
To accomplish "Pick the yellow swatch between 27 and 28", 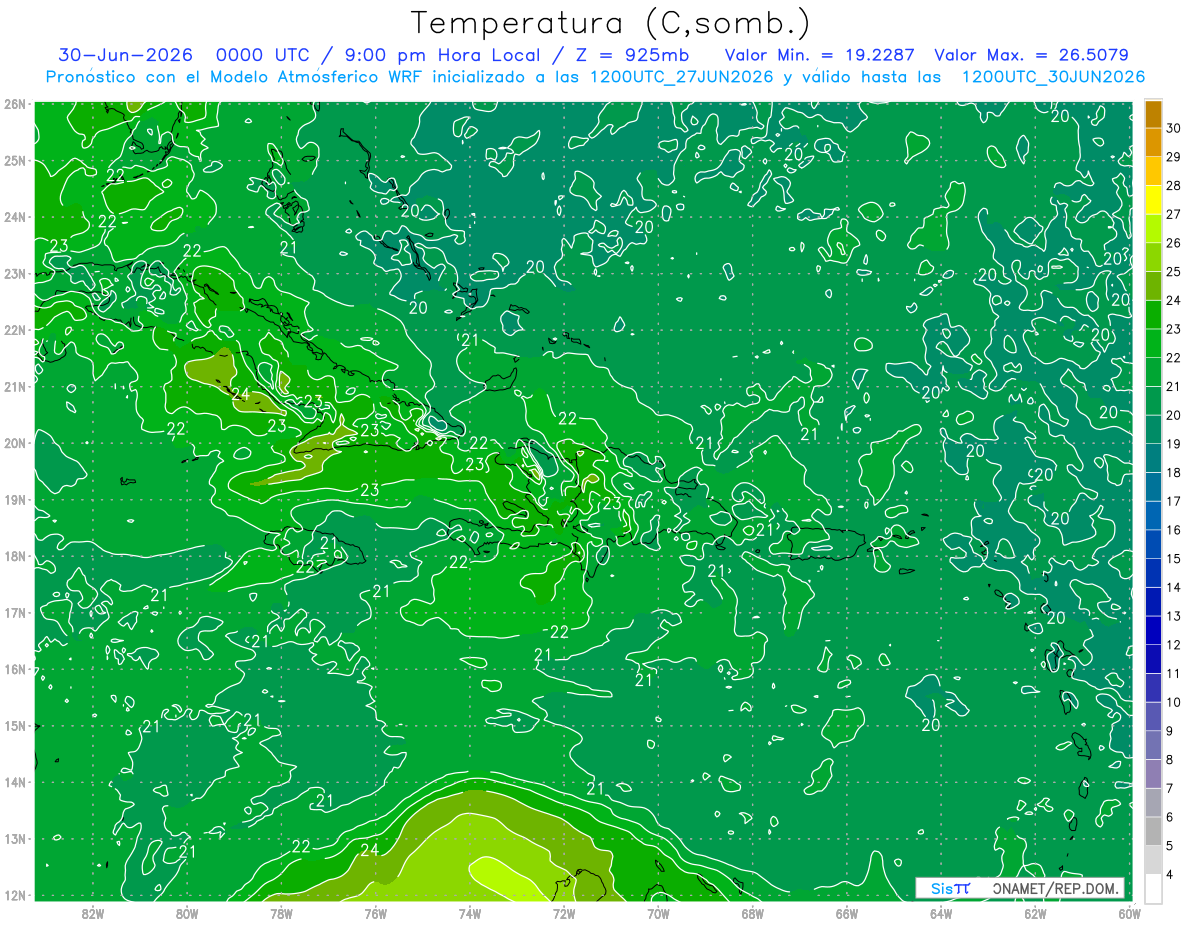I will click(x=1153, y=199).
